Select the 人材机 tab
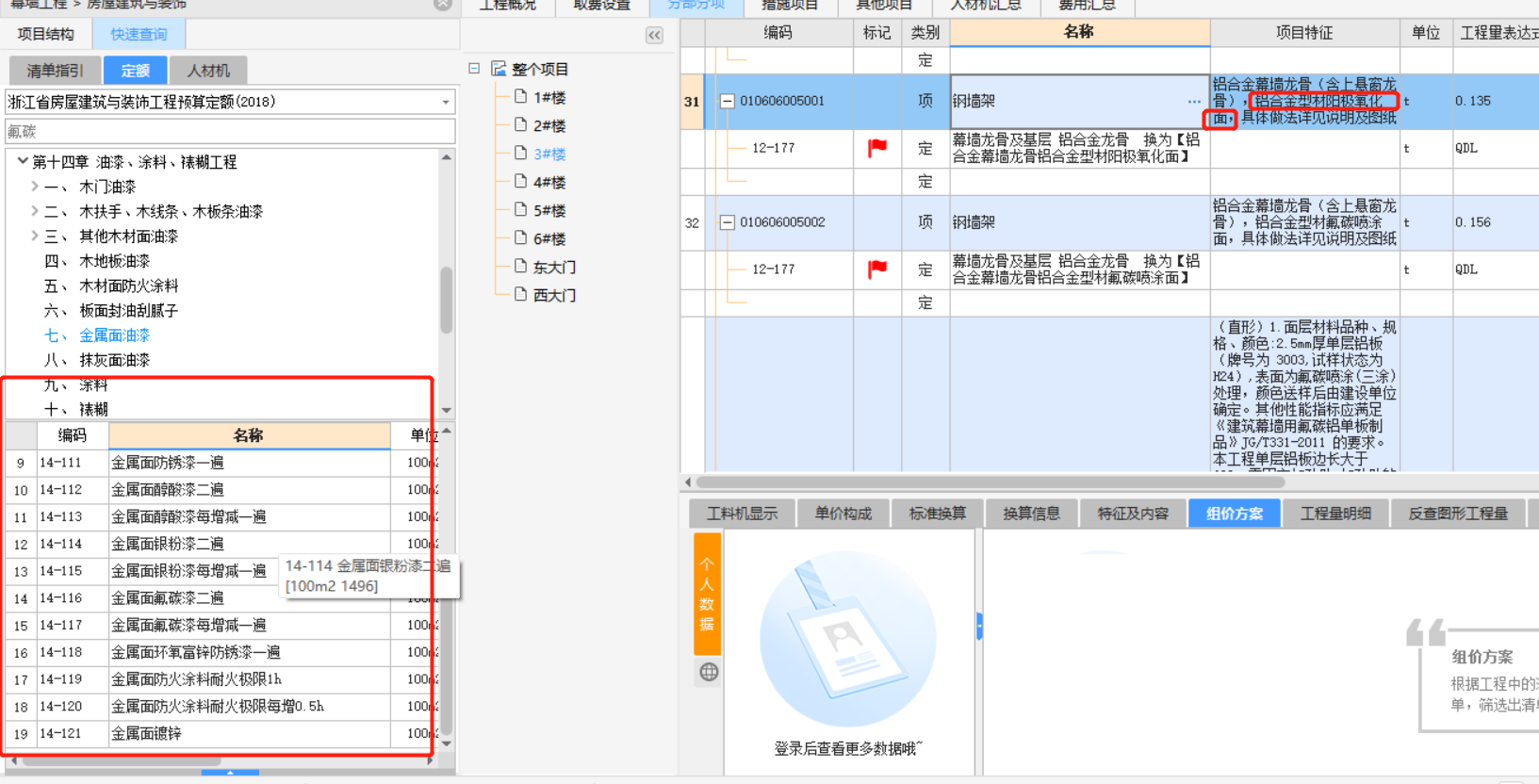This screenshot has width=1539, height=784. pos(208,71)
